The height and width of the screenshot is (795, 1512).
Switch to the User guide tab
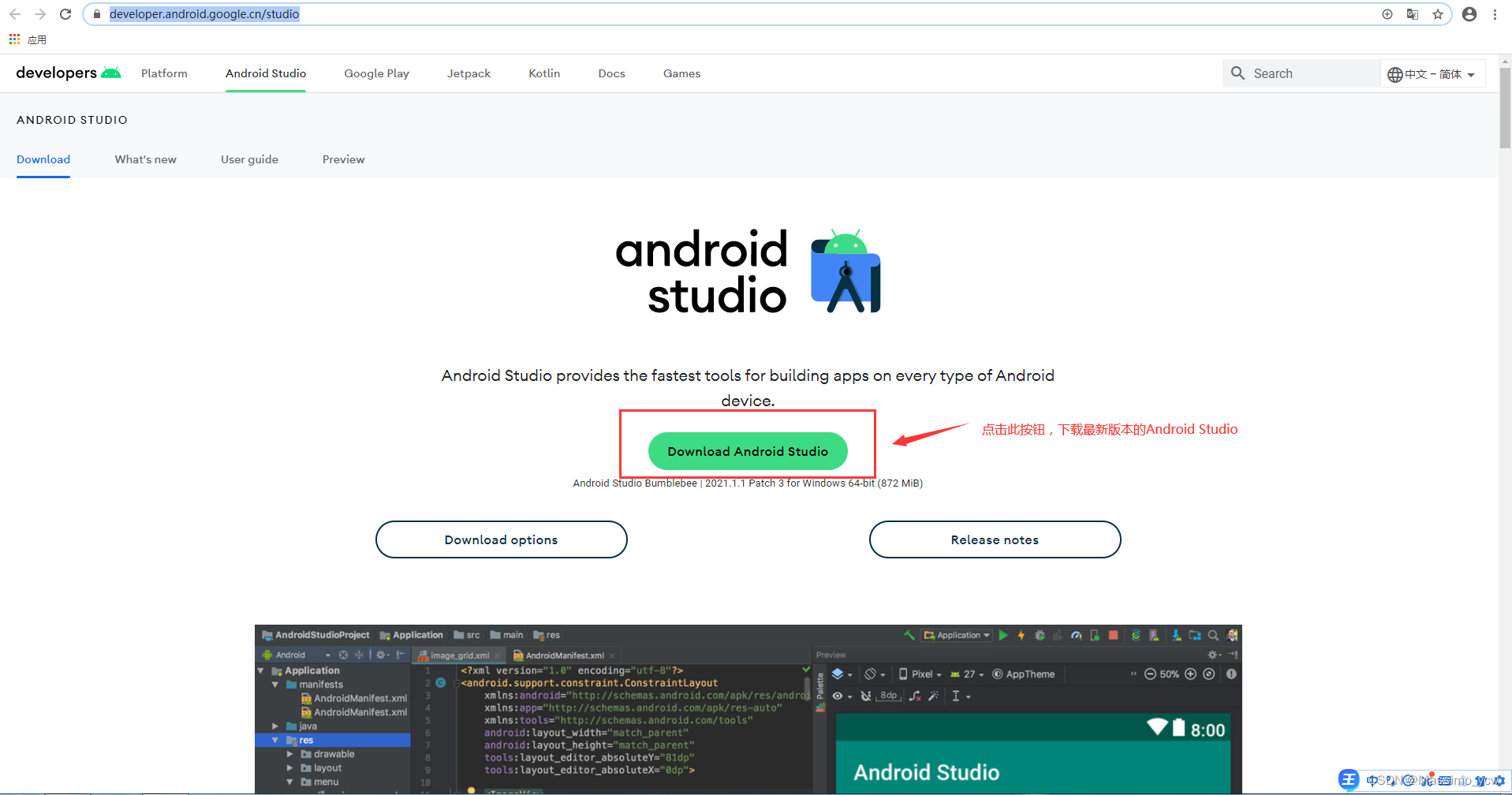249,159
